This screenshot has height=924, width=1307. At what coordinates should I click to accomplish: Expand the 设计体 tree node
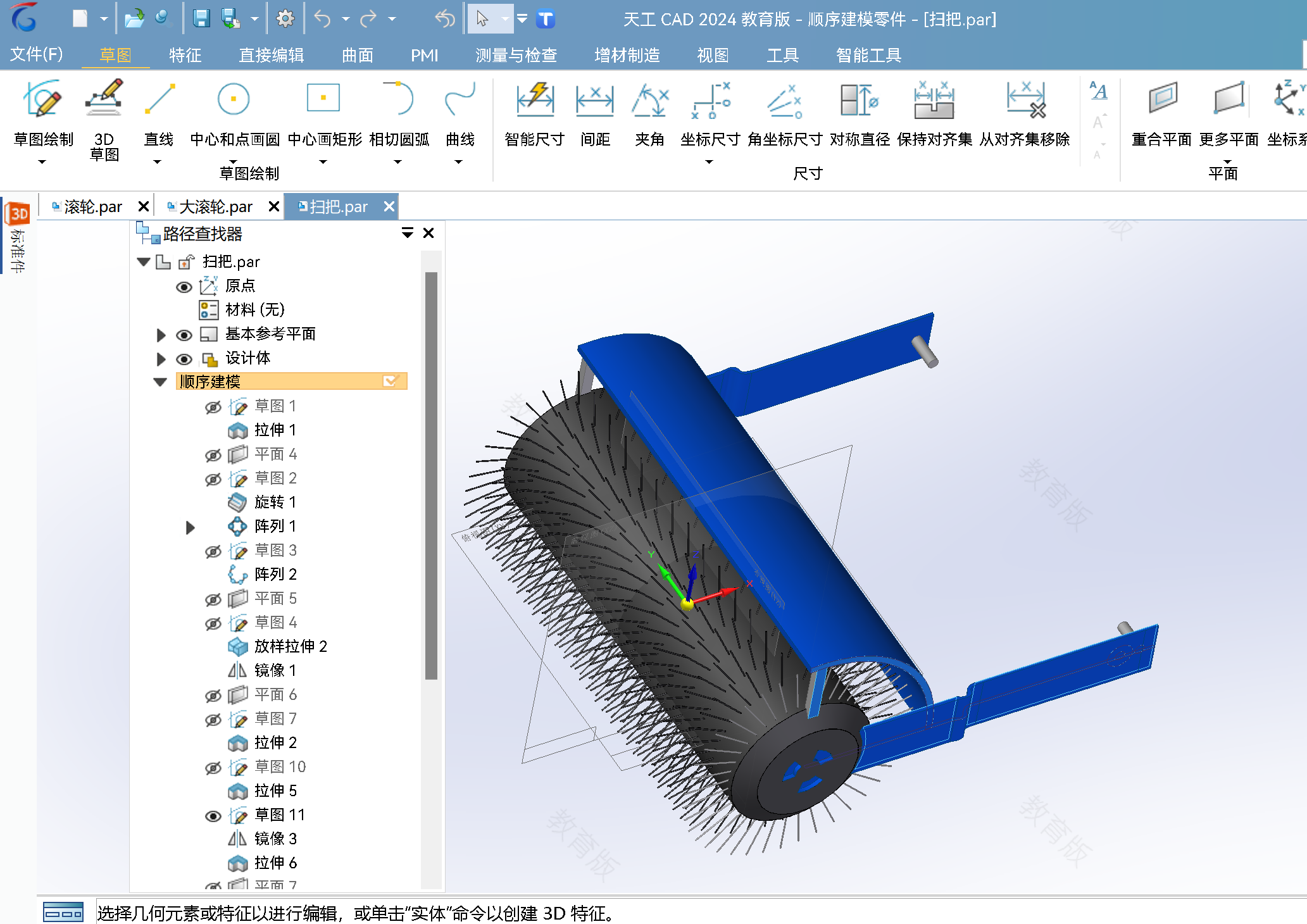[161, 359]
